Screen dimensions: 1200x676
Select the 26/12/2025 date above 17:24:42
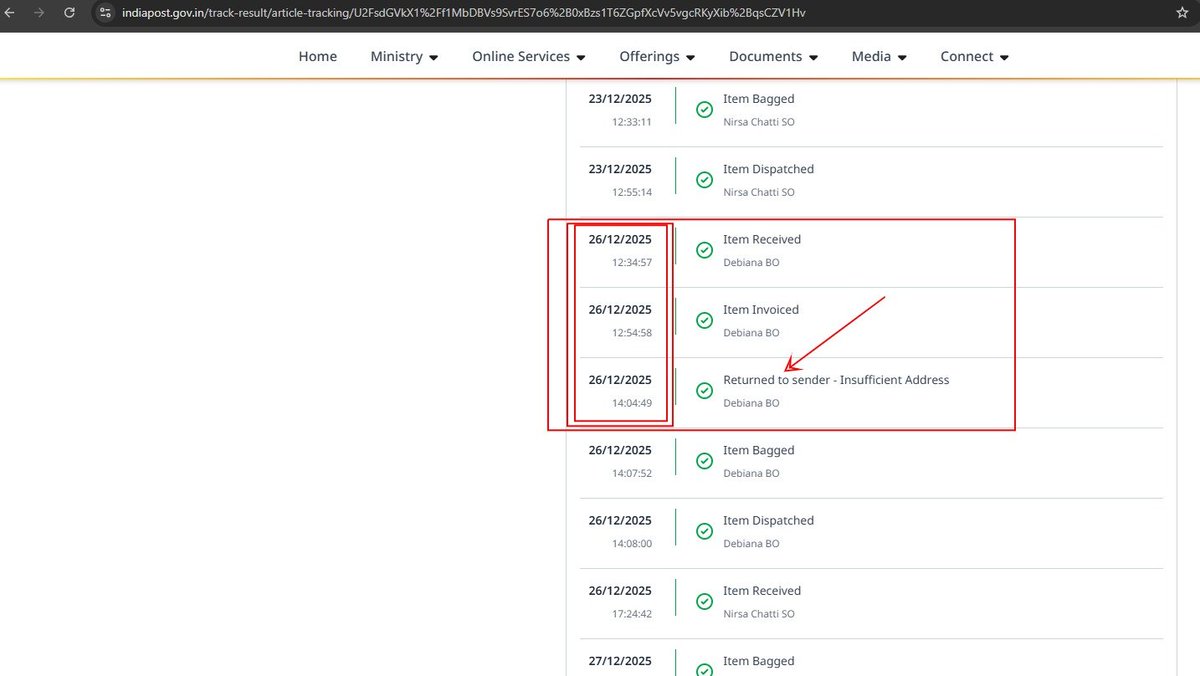620,591
